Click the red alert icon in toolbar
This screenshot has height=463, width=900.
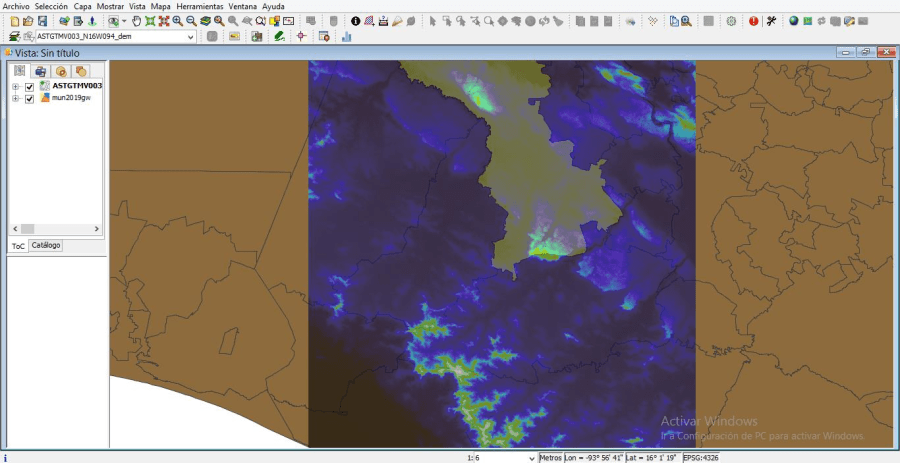753,21
